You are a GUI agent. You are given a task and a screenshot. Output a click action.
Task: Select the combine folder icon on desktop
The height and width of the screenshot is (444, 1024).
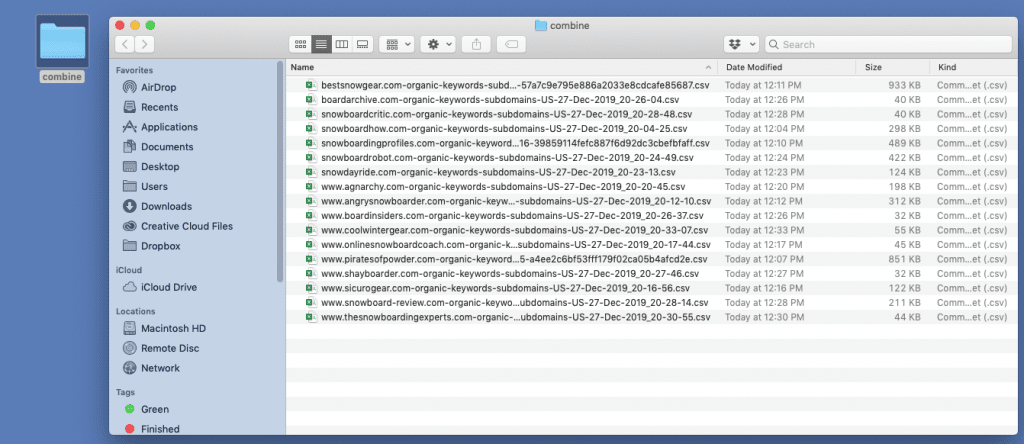tap(62, 41)
